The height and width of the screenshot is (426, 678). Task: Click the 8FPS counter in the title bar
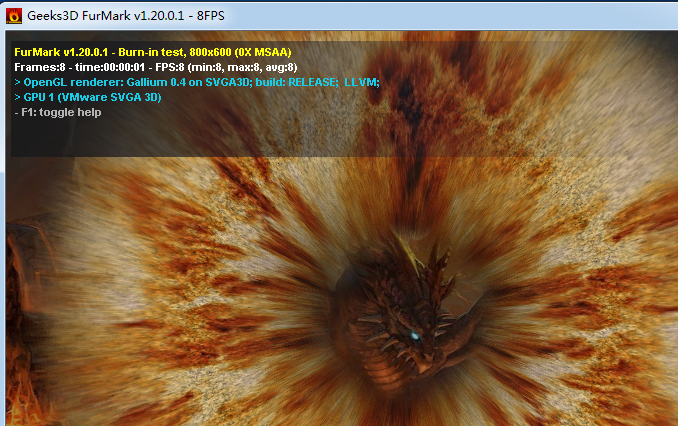click(x=211, y=16)
